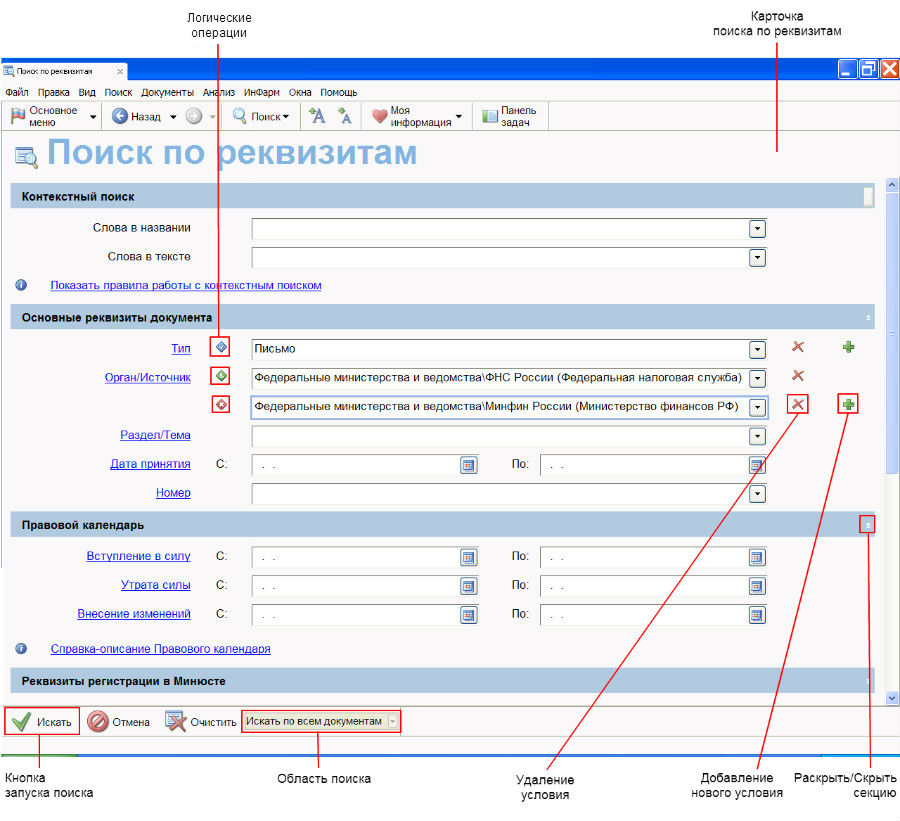Click the greyed forward navigation arrow icon
Screen dimensions: 900x821
194,117
